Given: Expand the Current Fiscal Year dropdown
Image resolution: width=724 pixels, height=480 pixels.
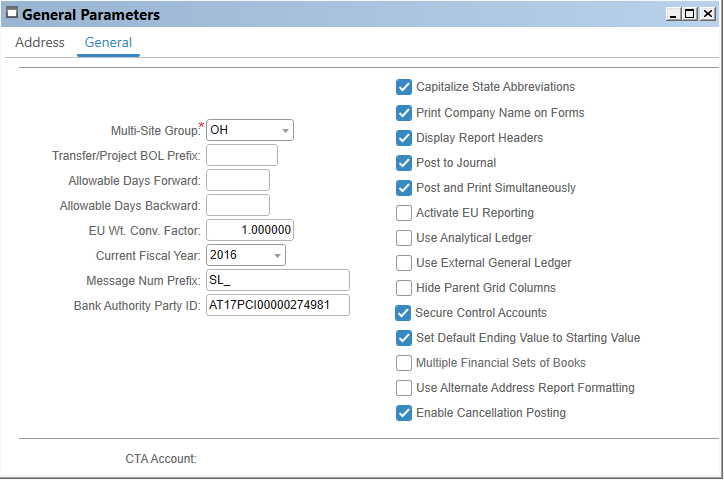Looking at the screenshot, I should pos(277,256).
